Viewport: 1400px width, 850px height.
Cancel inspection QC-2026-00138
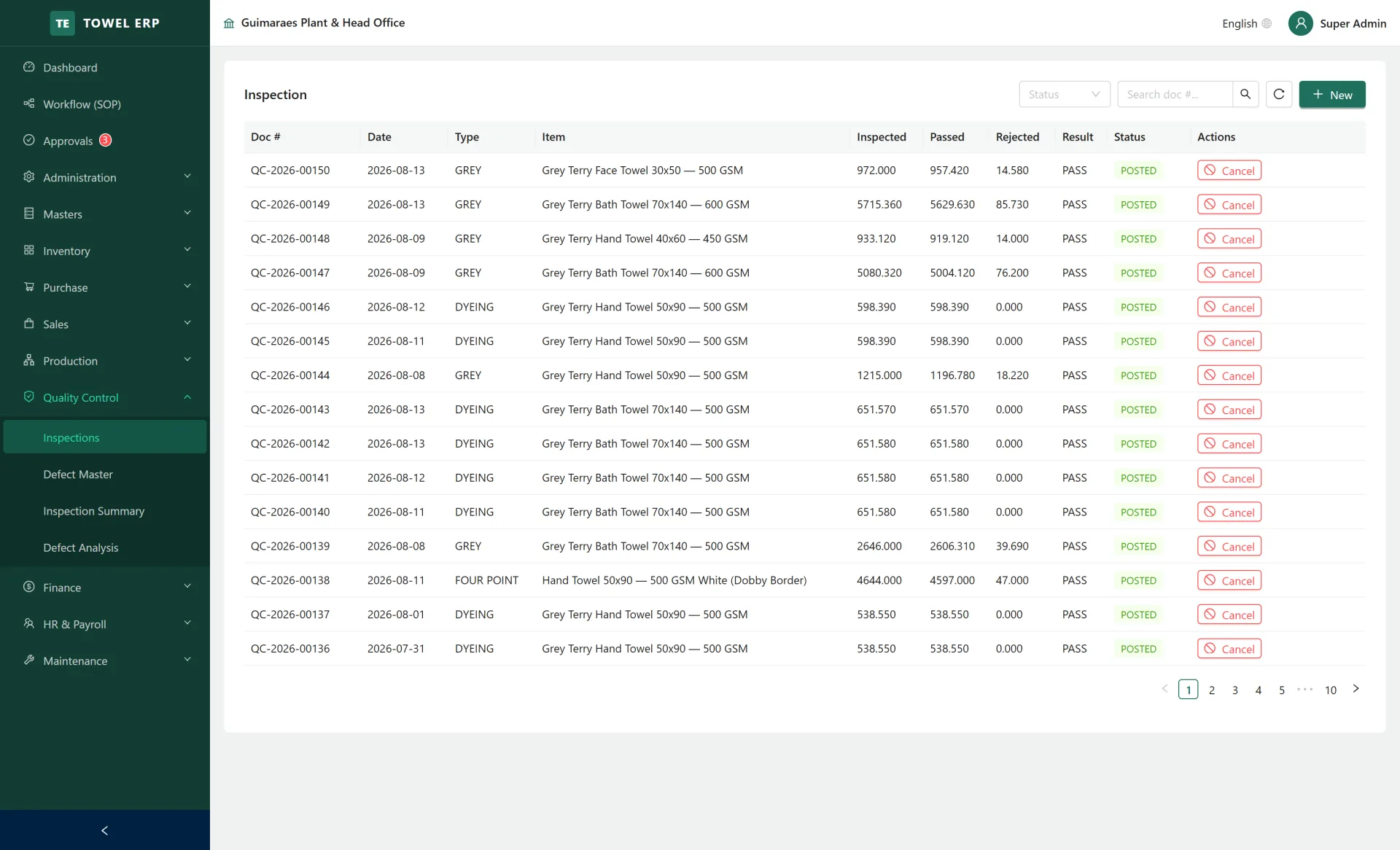point(1229,580)
